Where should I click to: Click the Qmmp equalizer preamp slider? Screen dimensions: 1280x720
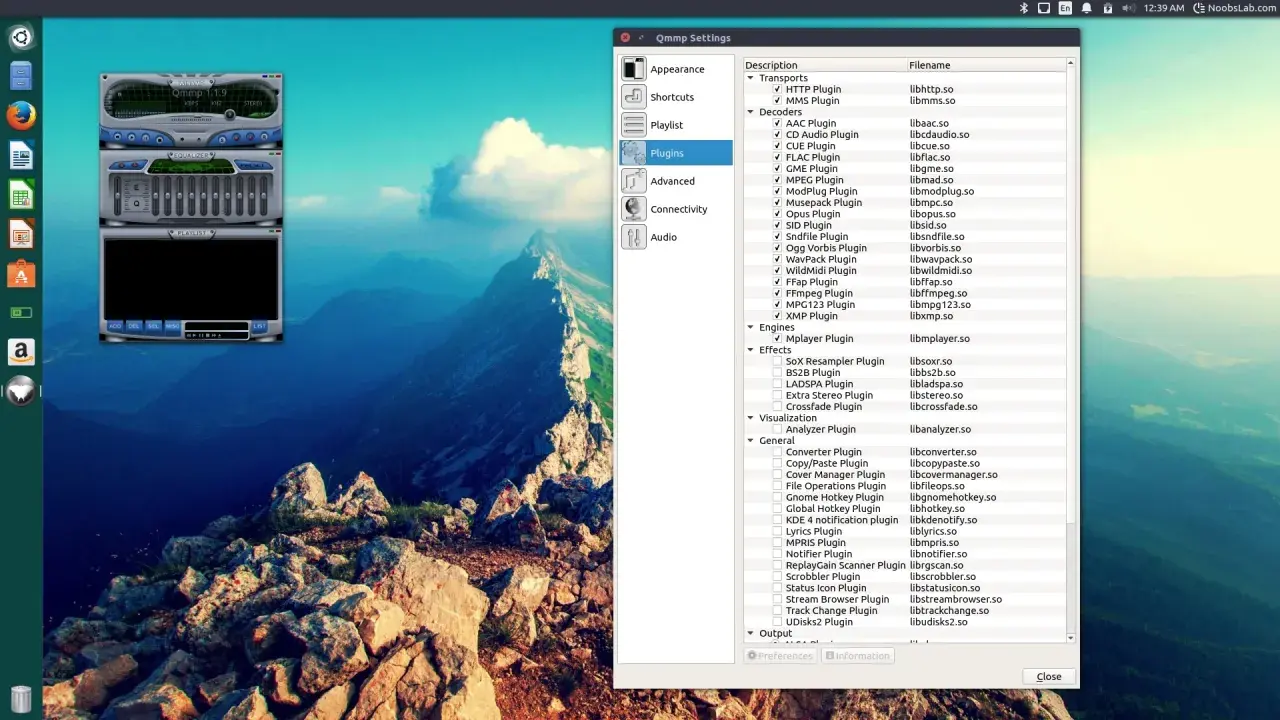(x=119, y=195)
